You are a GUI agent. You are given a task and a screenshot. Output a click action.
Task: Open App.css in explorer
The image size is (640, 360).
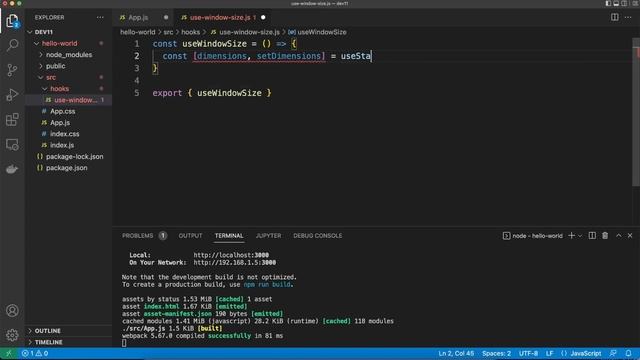[62, 111]
